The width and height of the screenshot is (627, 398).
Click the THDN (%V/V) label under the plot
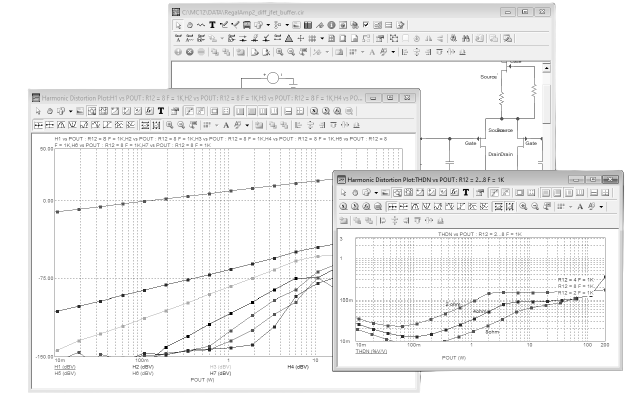[371, 351]
